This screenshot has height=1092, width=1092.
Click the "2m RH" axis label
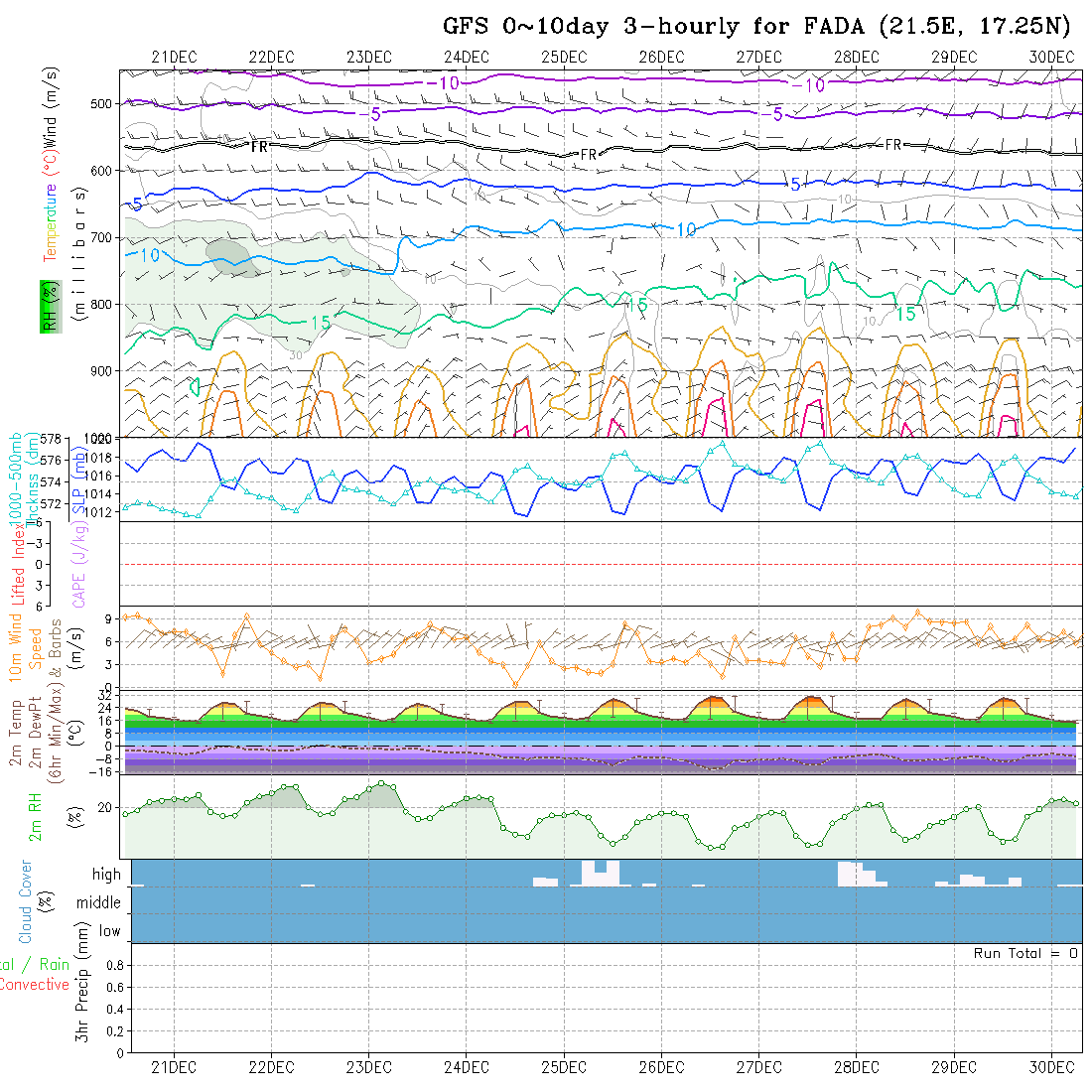pos(36,816)
